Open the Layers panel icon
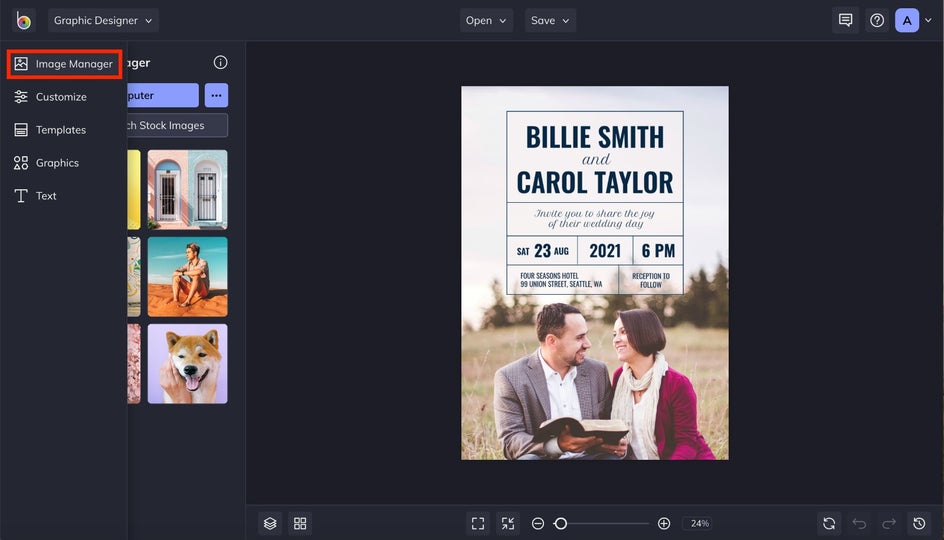The width and height of the screenshot is (944, 540). pyautogui.click(x=270, y=523)
